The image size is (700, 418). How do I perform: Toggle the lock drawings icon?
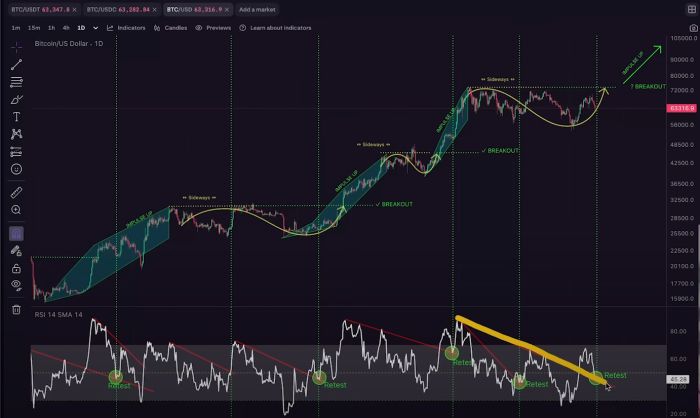(16, 268)
